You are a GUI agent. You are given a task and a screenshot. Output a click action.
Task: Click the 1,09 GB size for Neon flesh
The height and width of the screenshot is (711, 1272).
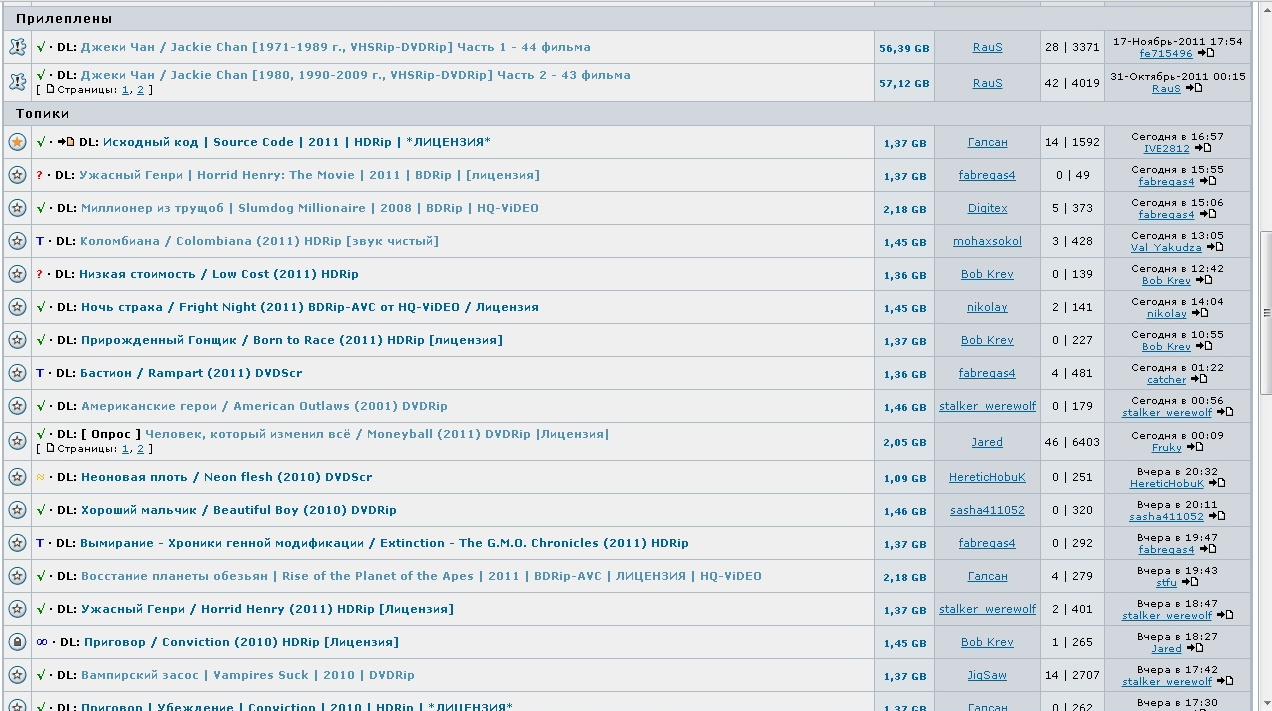click(x=904, y=478)
